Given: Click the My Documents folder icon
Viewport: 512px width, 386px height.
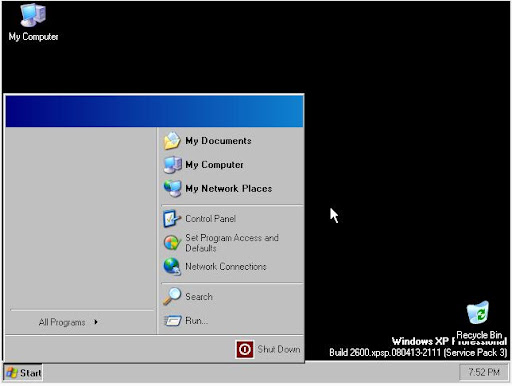Looking at the screenshot, I should [172, 141].
